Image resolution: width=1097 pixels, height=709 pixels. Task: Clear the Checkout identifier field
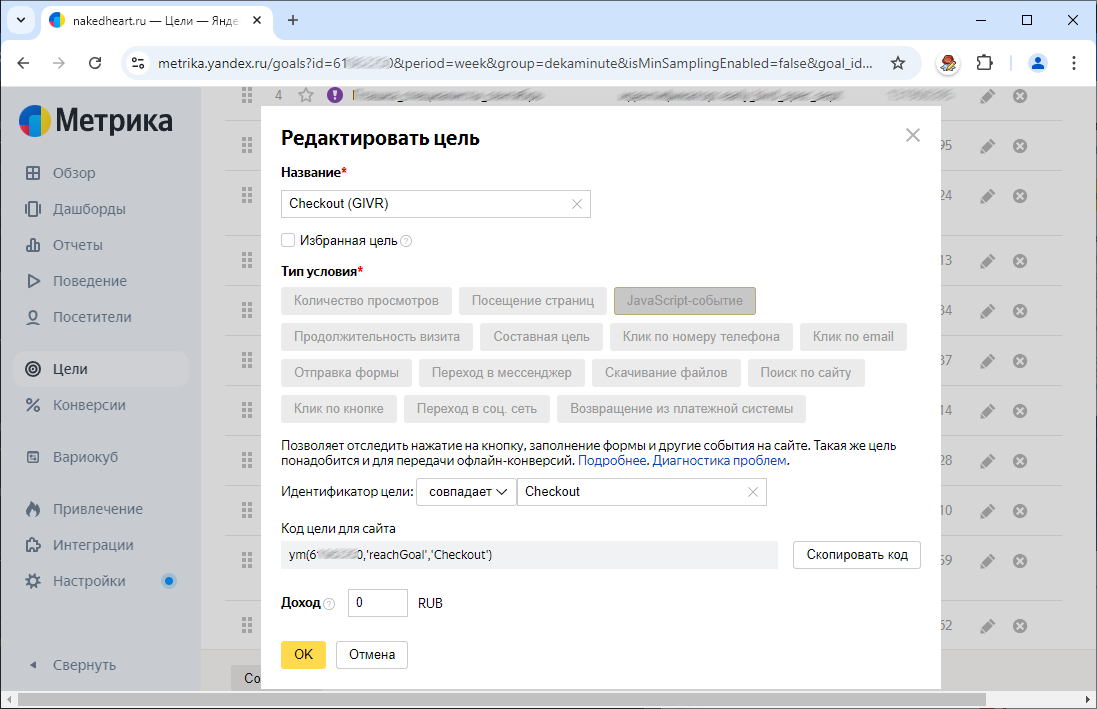tap(752, 492)
